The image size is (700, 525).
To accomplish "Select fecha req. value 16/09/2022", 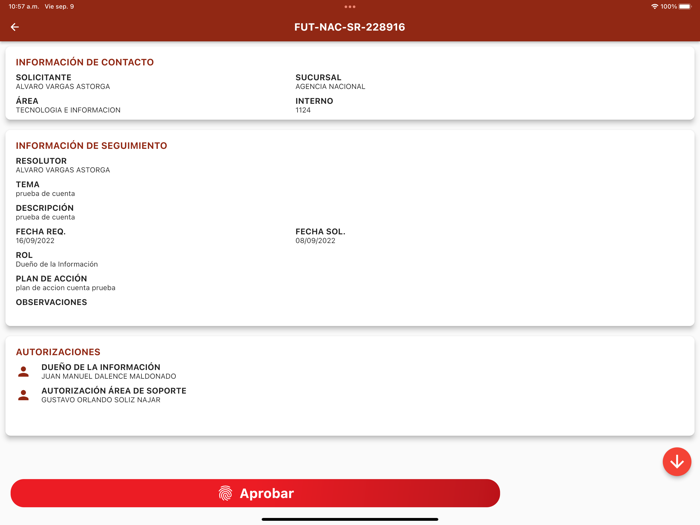I will pyautogui.click(x=35, y=241).
